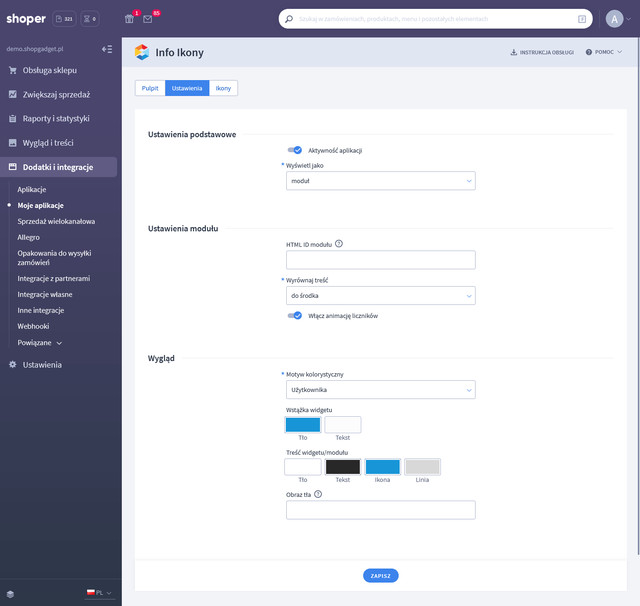Disable Włącz animację liczników switch
The image size is (640, 606).
coord(294,315)
